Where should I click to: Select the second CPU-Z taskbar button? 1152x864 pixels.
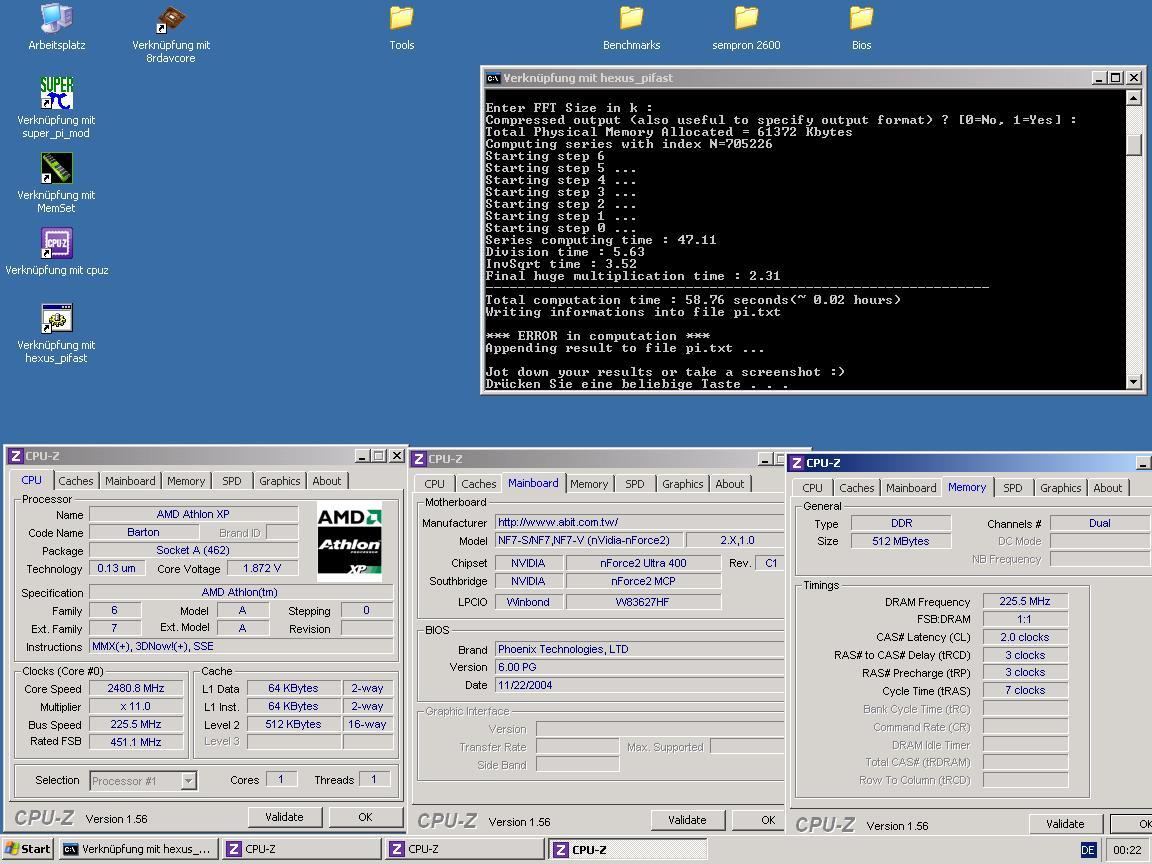[465, 849]
